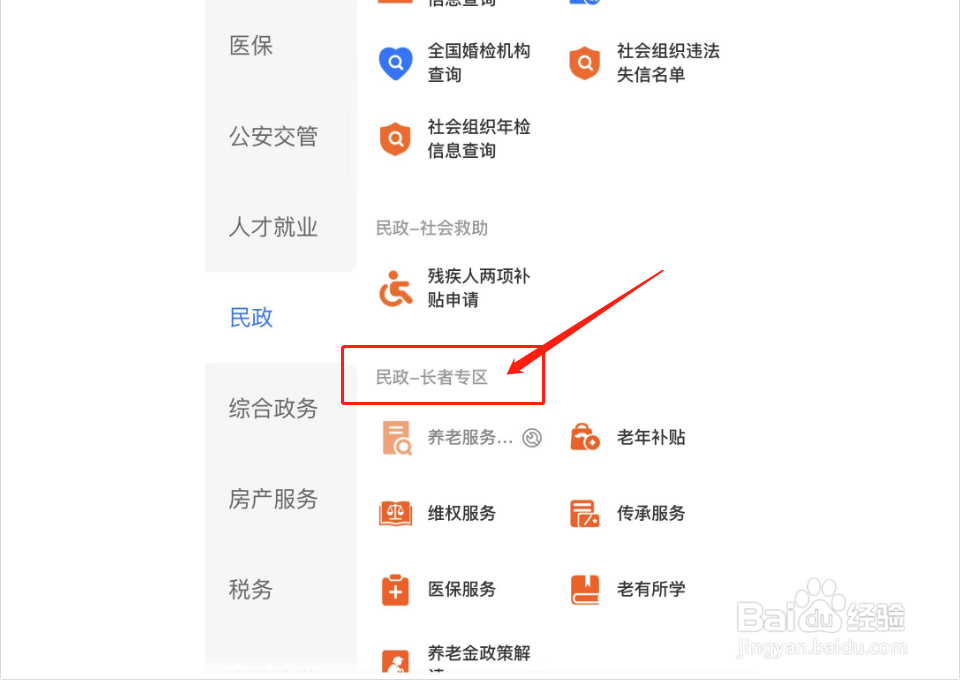Select the 医保 sidebar category
This screenshot has height=680, width=960.
(x=251, y=45)
